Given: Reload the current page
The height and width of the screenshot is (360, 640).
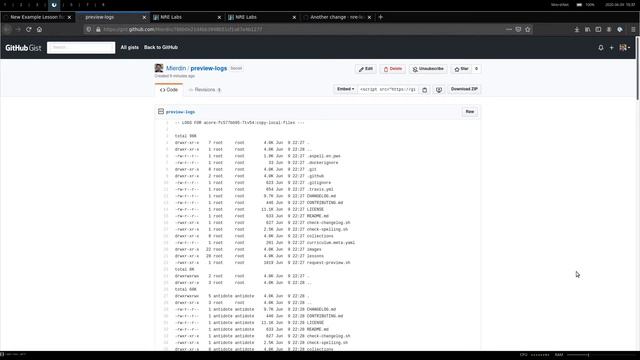Looking at the screenshot, I should 29,29.
